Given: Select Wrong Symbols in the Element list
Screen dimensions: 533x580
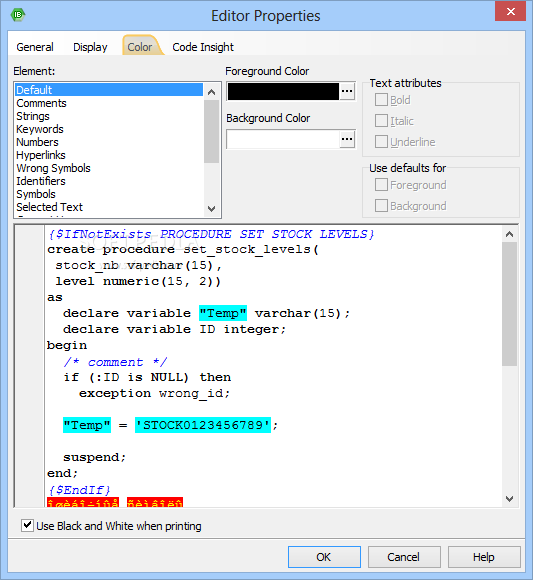Looking at the screenshot, I should click(x=109, y=168).
